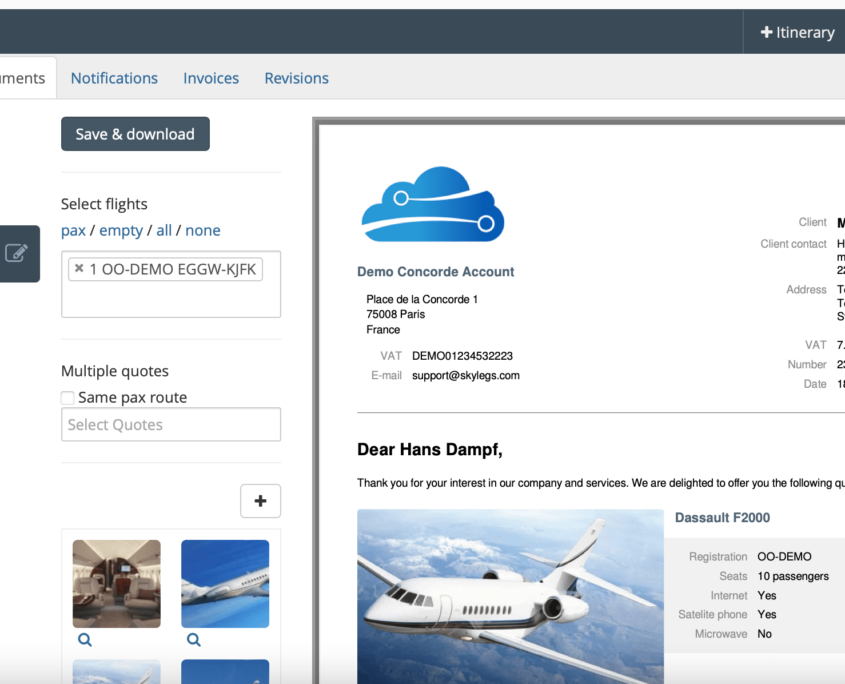Screen dimensions: 845x684
Task: Open the Revisions tab link
Action: click(296, 77)
